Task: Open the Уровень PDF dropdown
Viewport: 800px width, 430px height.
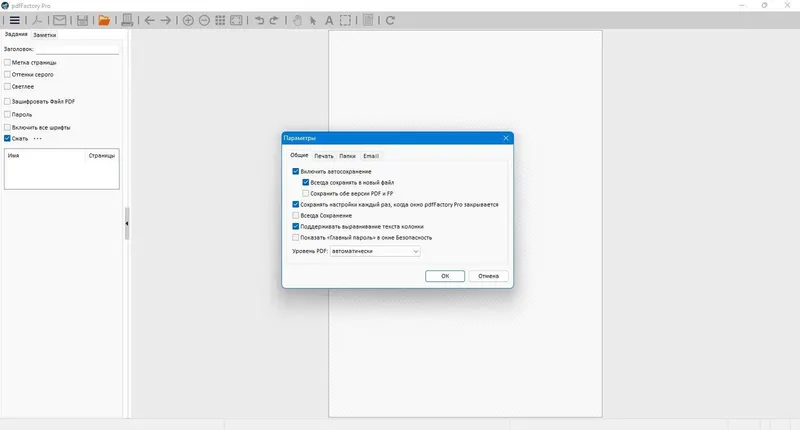Action: point(375,251)
